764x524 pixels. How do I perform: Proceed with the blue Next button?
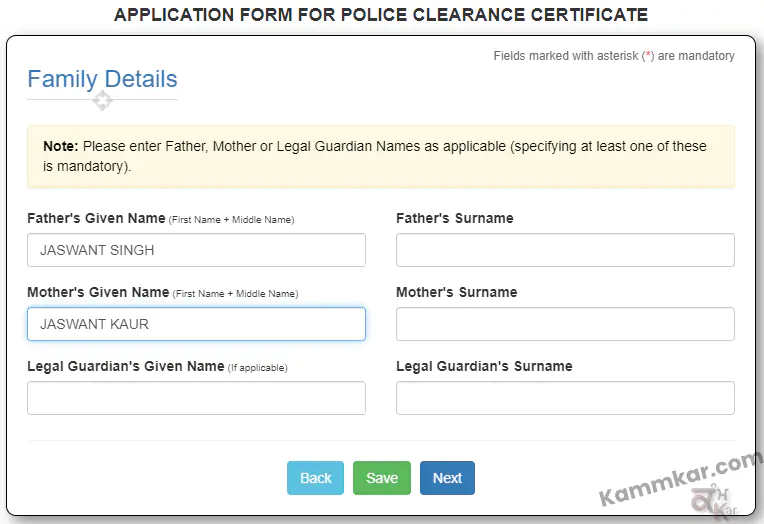pyautogui.click(x=447, y=478)
